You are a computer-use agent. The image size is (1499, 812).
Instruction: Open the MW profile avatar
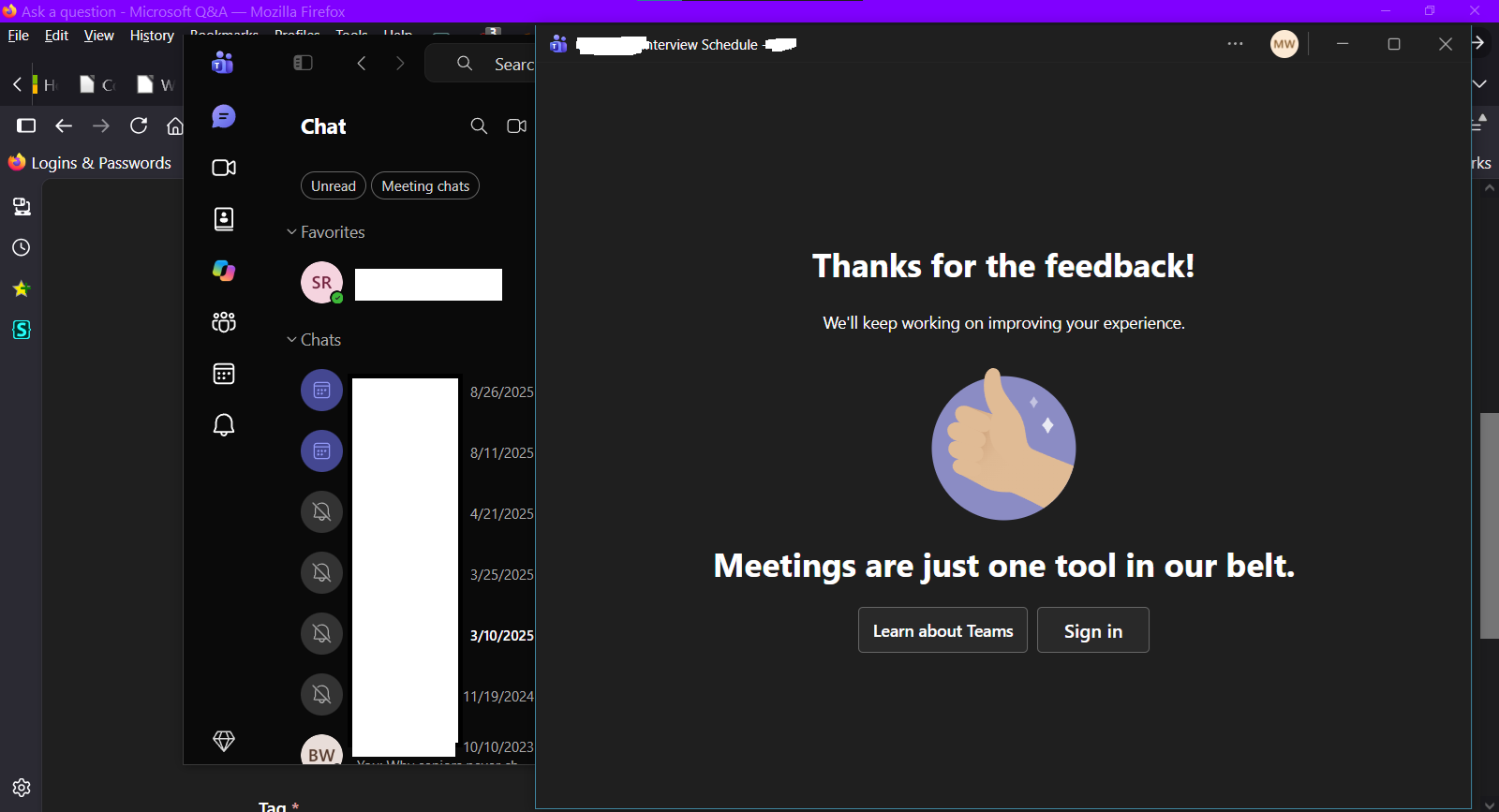[x=1284, y=44]
